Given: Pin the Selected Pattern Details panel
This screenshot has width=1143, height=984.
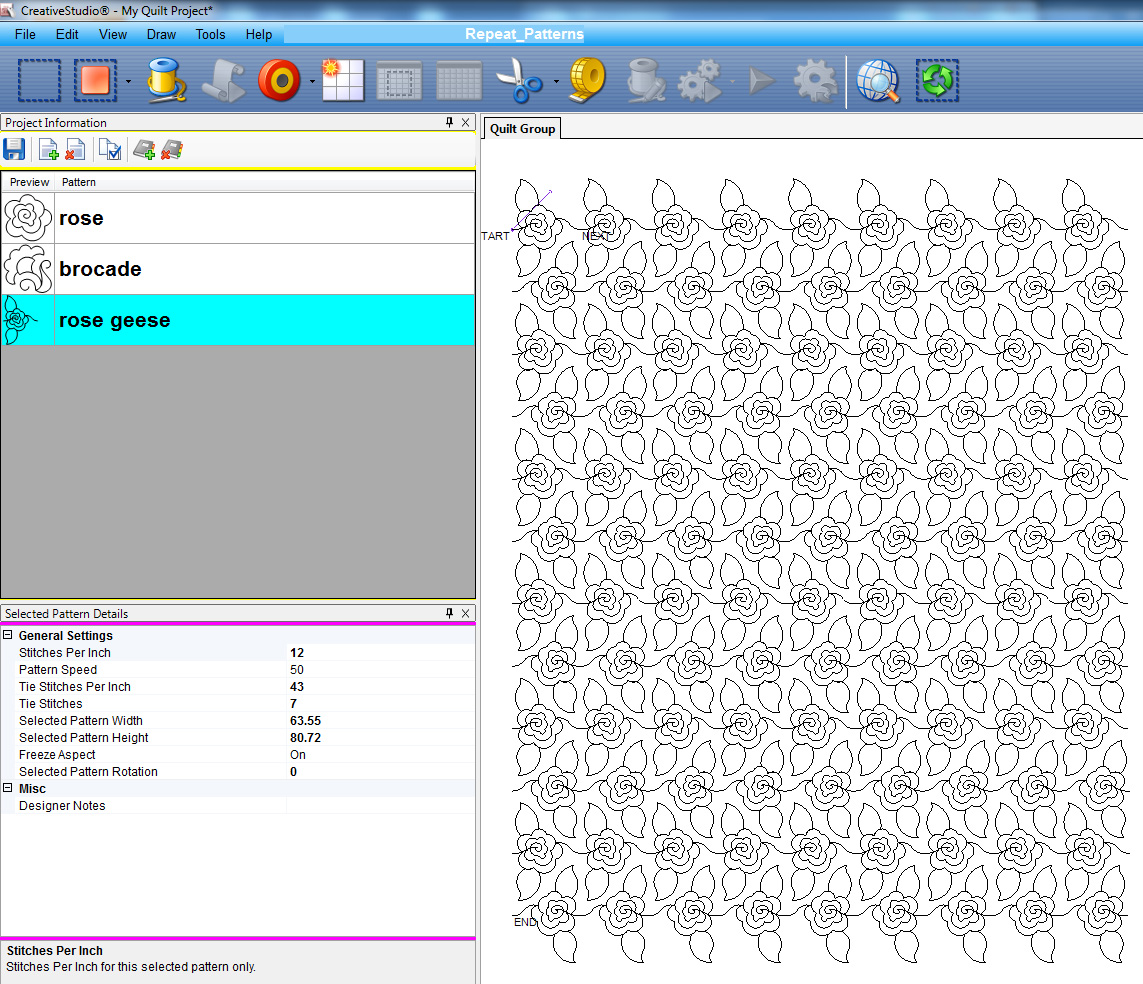Looking at the screenshot, I should coord(450,614).
